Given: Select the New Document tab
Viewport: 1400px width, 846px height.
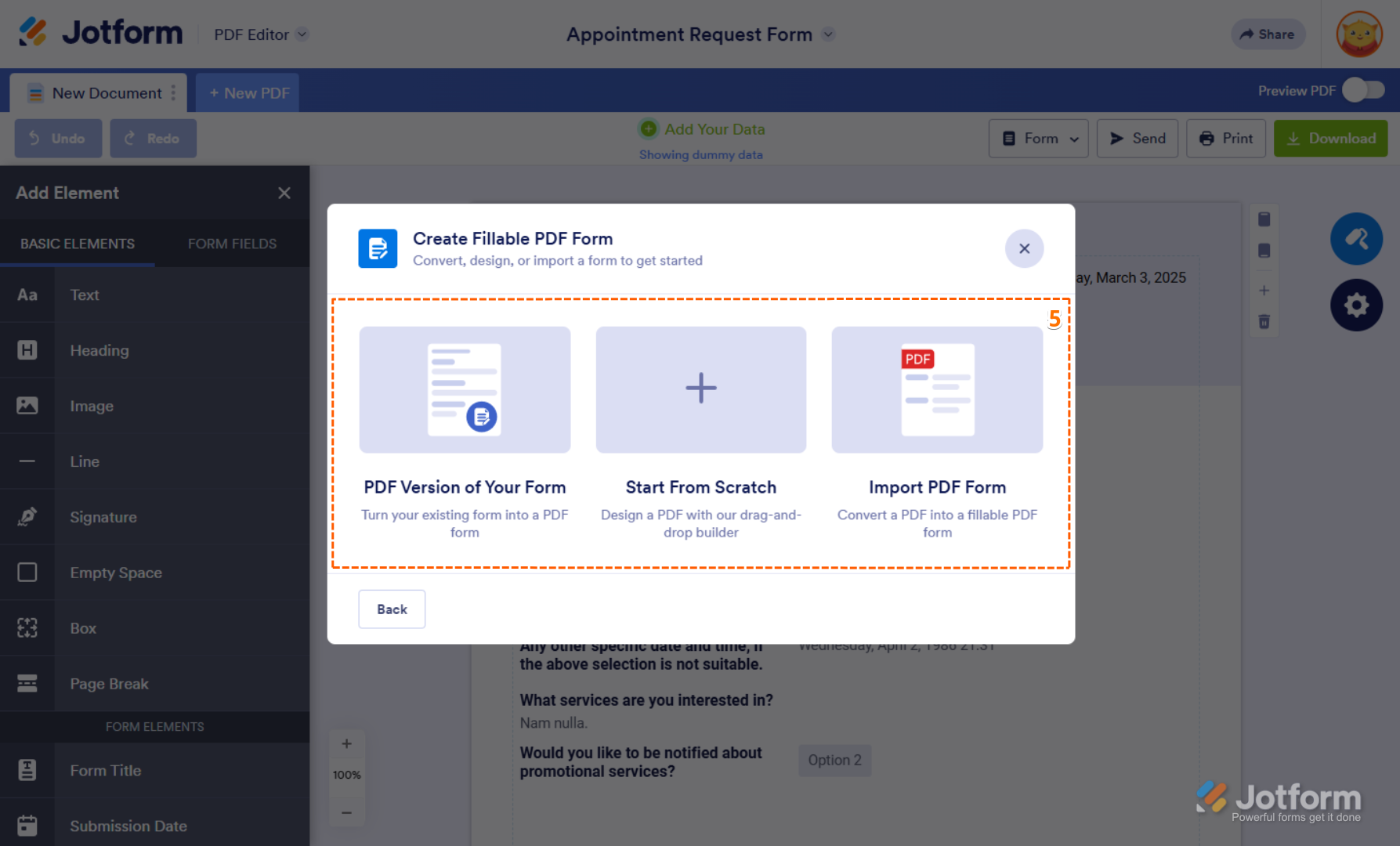Looking at the screenshot, I should click(x=99, y=93).
